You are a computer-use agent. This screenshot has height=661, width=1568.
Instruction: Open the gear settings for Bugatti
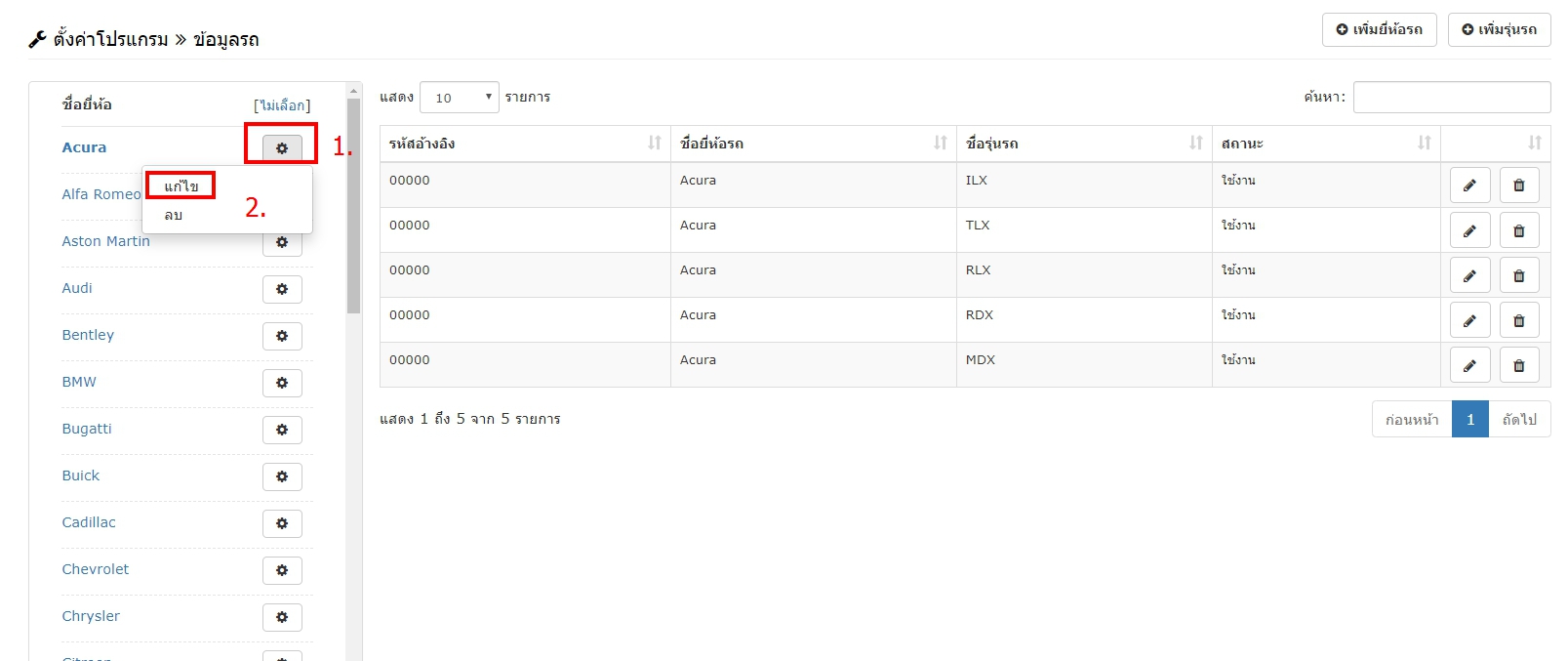(282, 430)
